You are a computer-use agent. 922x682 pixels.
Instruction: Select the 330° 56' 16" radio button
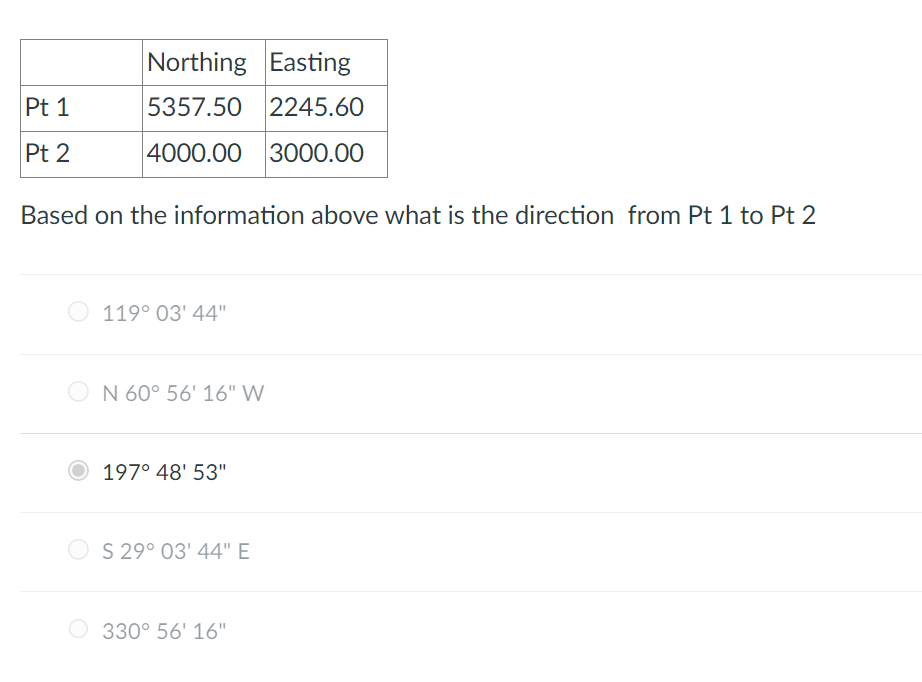78,629
